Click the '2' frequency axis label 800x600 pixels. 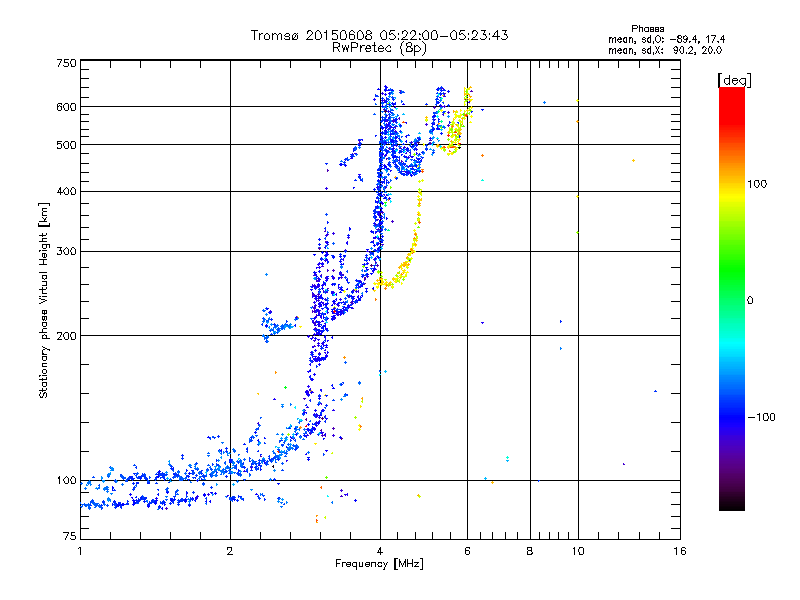(230, 551)
